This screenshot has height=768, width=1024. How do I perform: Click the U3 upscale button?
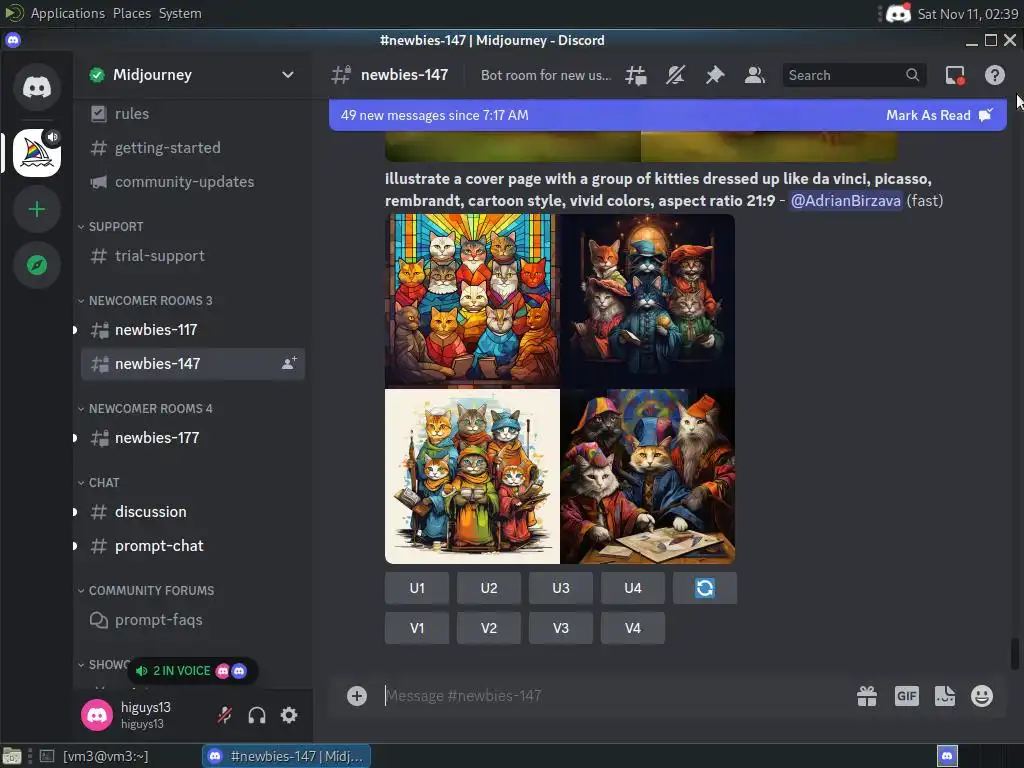click(560, 588)
